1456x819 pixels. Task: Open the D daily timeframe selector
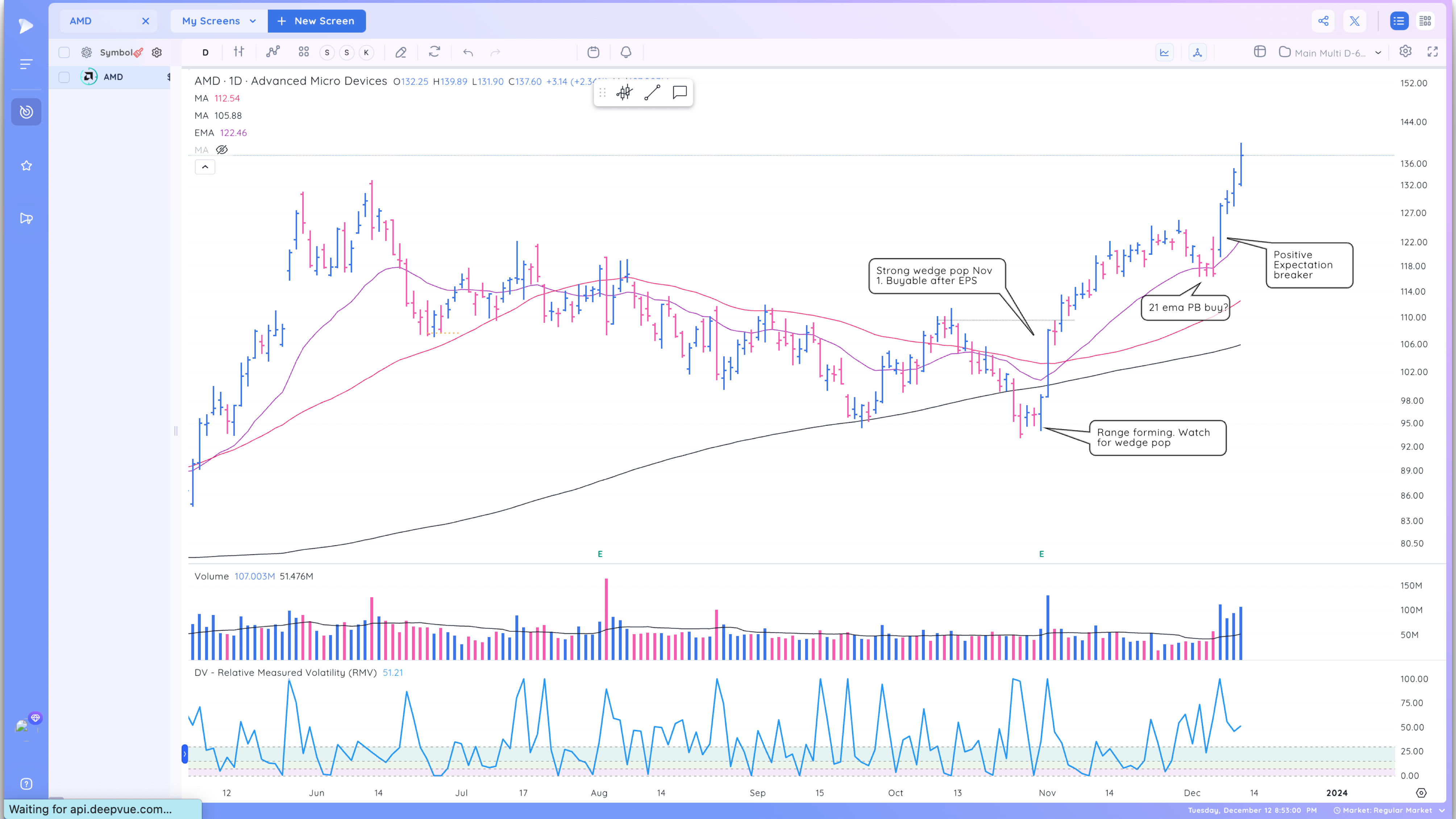click(205, 53)
